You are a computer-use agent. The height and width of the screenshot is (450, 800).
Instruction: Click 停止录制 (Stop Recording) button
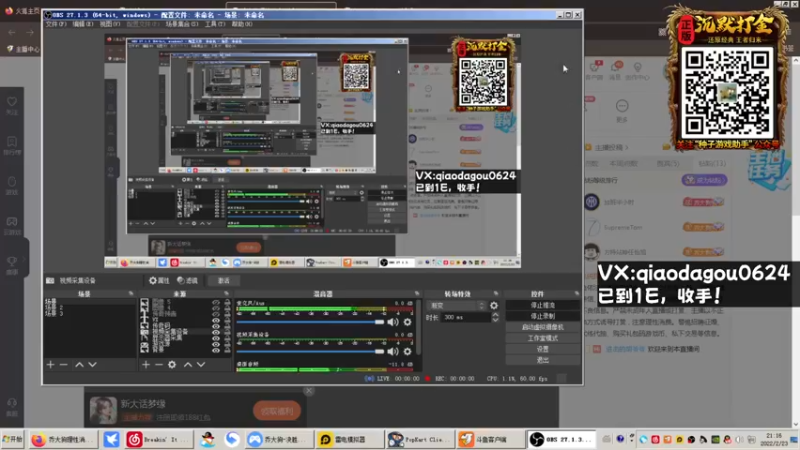(x=542, y=316)
